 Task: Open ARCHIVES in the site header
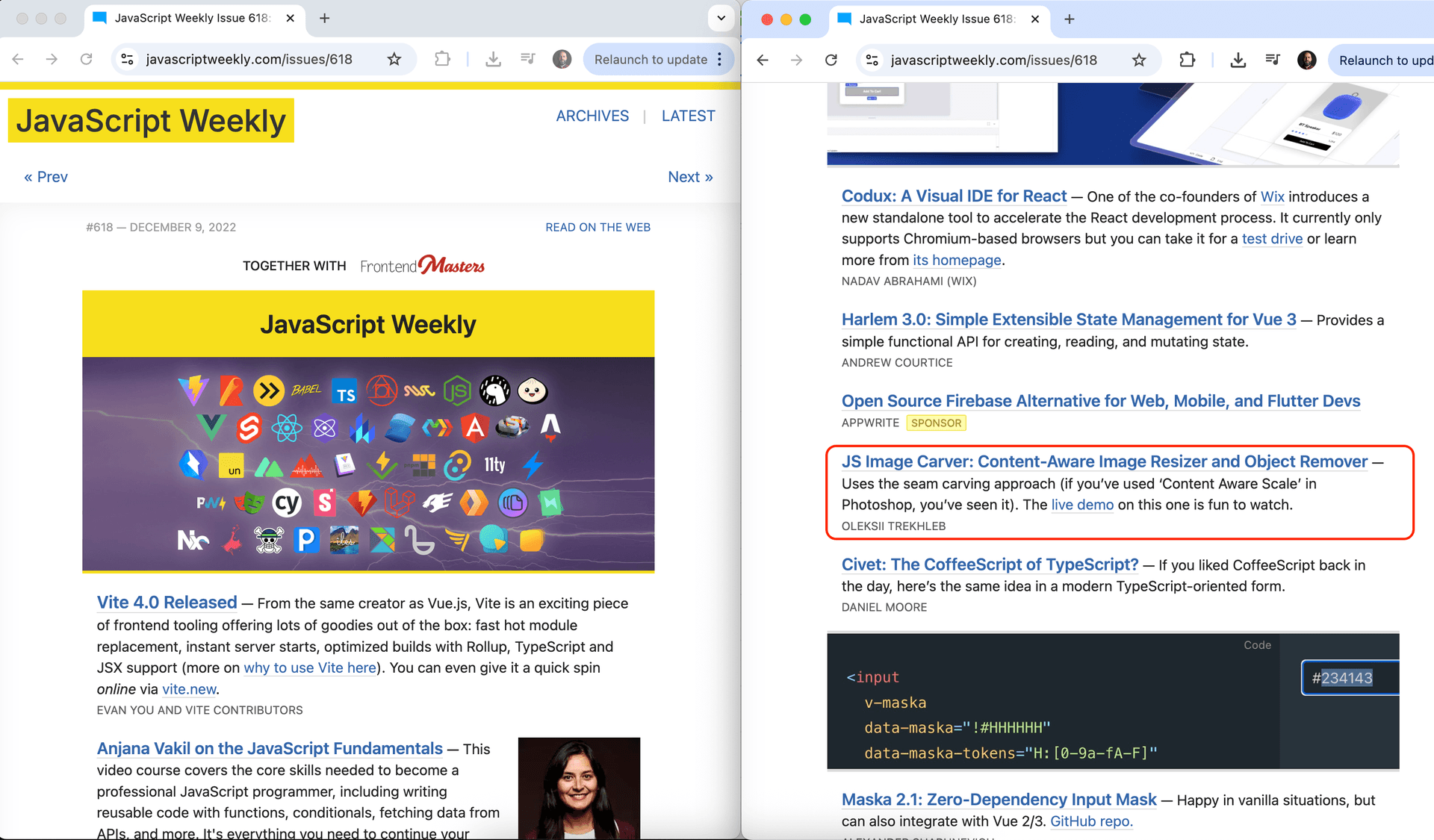coord(592,116)
